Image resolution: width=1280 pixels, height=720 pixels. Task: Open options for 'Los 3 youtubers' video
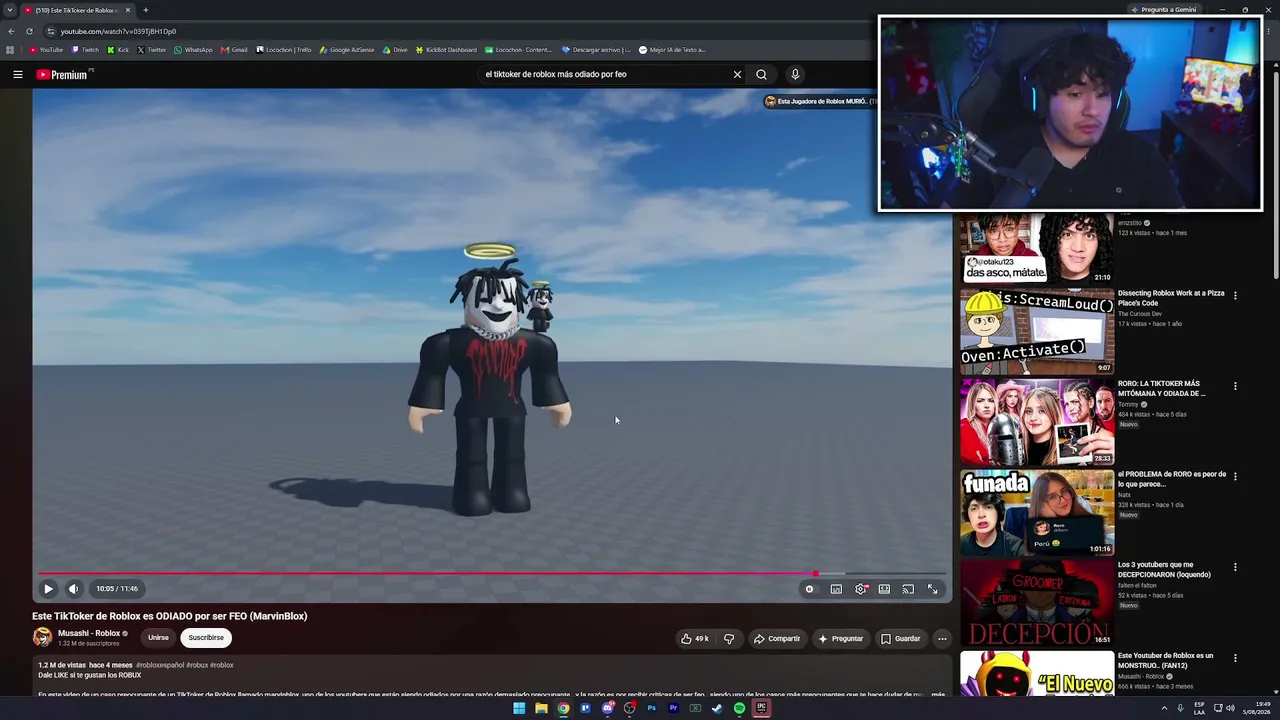pyautogui.click(x=1235, y=567)
